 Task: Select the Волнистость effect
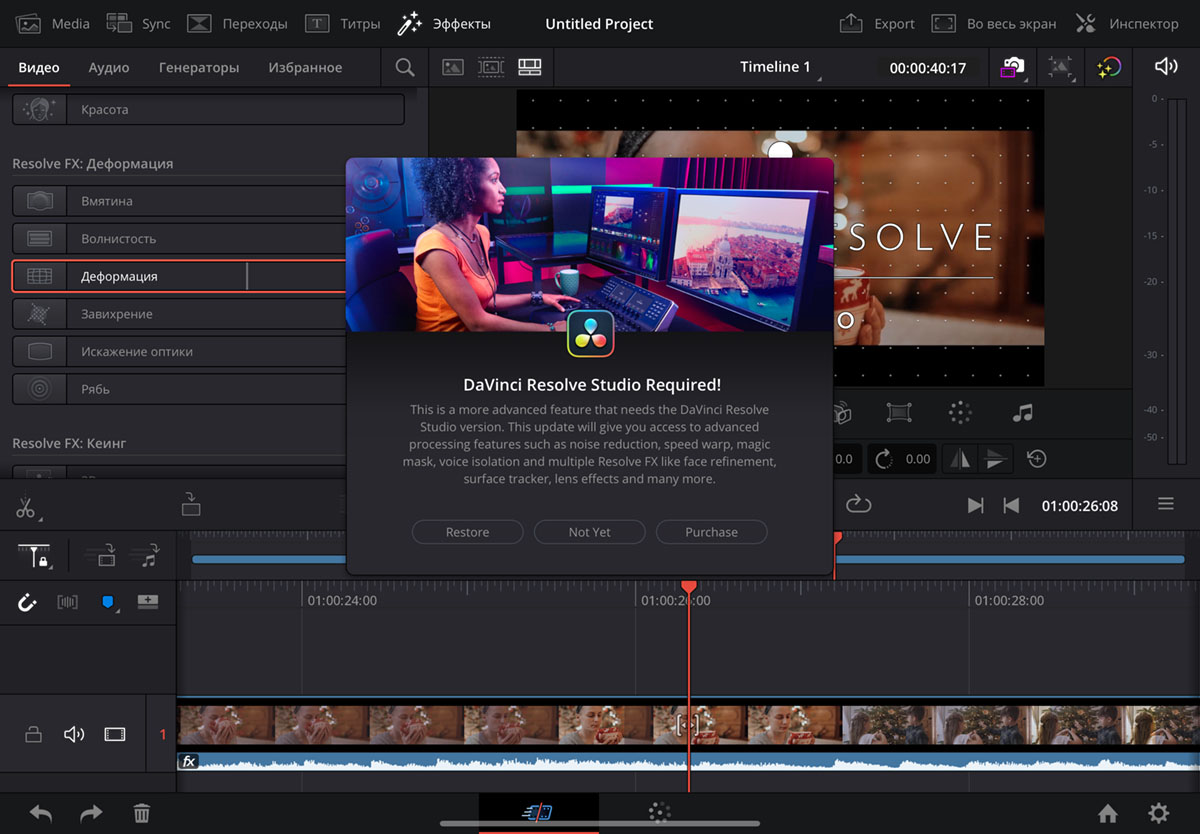pyautogui.click(x=179, y=239)
